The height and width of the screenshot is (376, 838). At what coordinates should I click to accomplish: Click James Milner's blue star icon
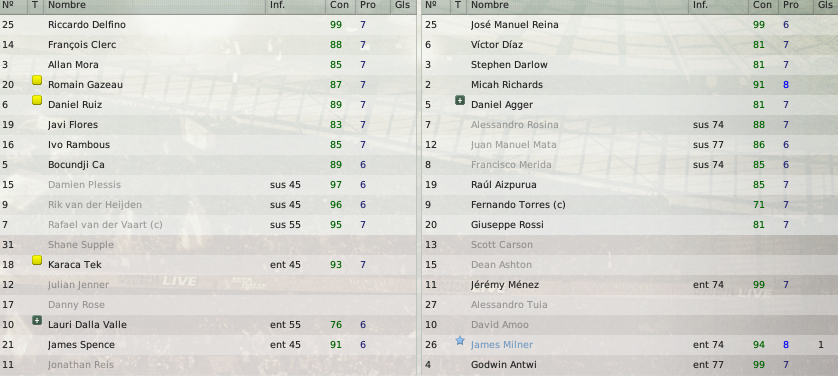click(460, 340)
